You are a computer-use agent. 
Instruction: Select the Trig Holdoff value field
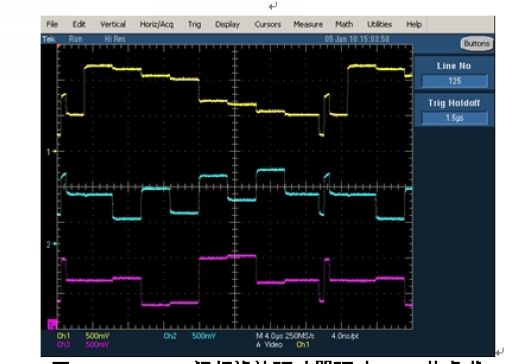pos(455,118)
